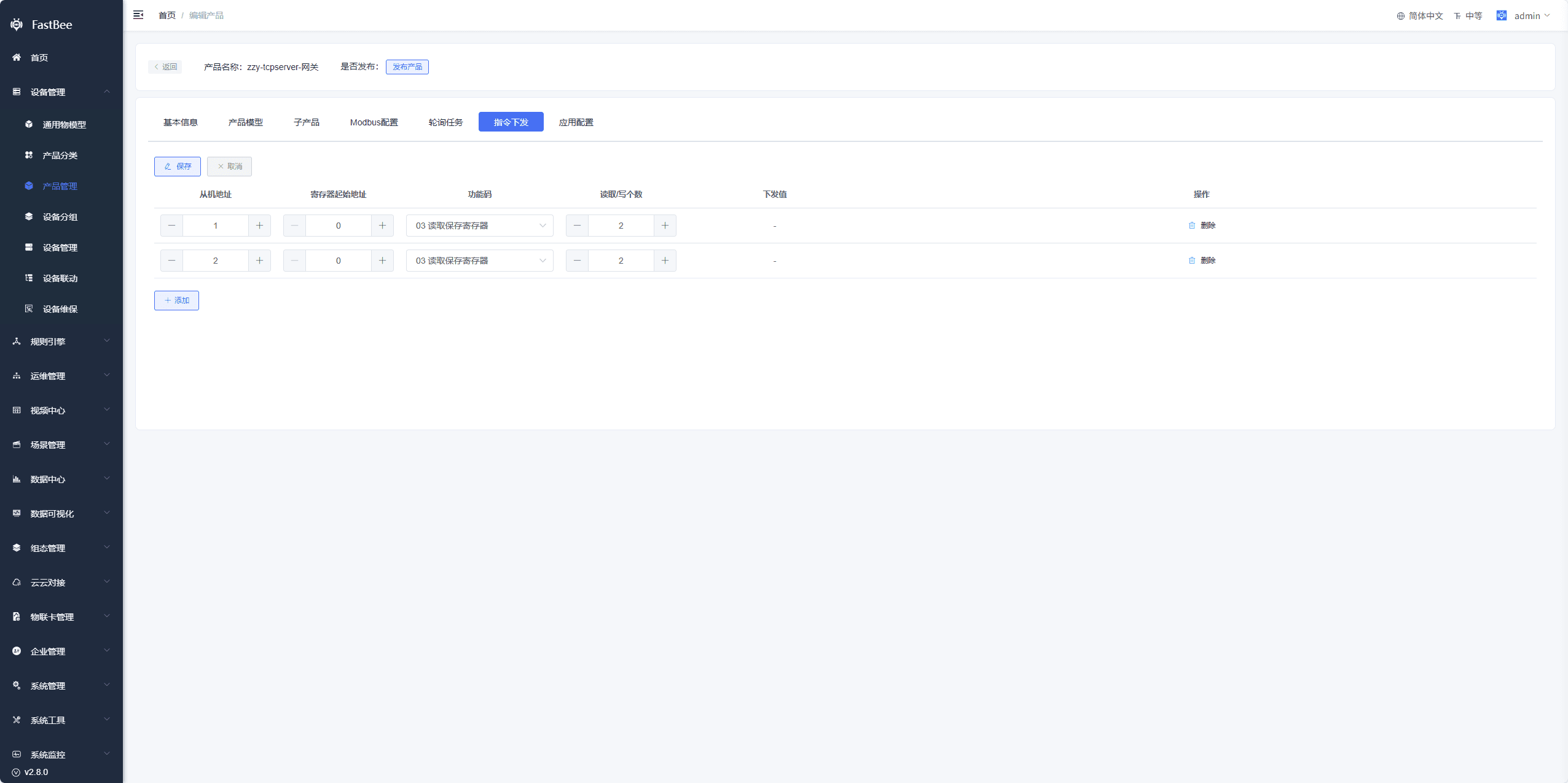The width and height of the screenshot is (1568, 783).
Task: Increase register start address in the second row
Action: point(382,261)
